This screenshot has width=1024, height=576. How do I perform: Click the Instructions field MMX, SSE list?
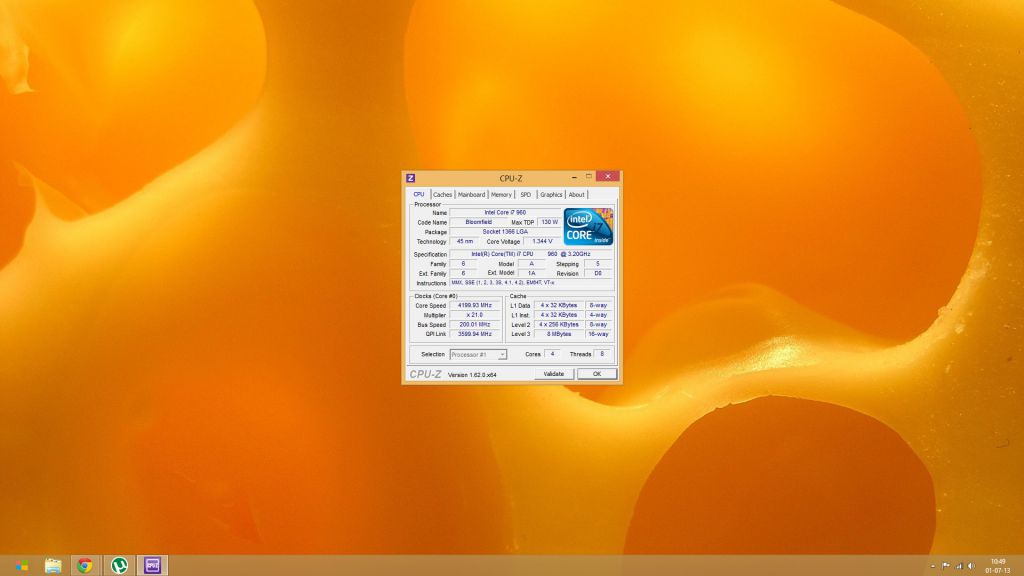pyautogui.click(x=531, y=283)
